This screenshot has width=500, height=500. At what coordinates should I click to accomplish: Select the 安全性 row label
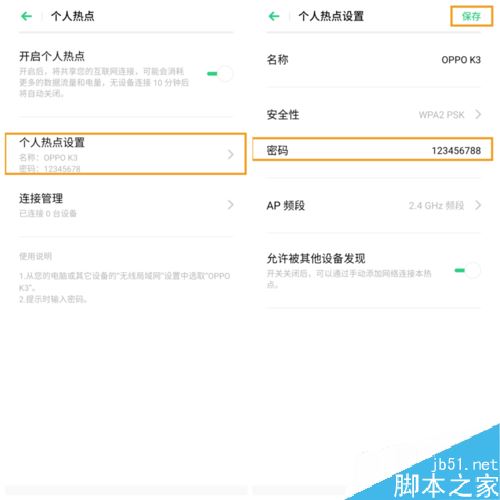pos(283,115)
